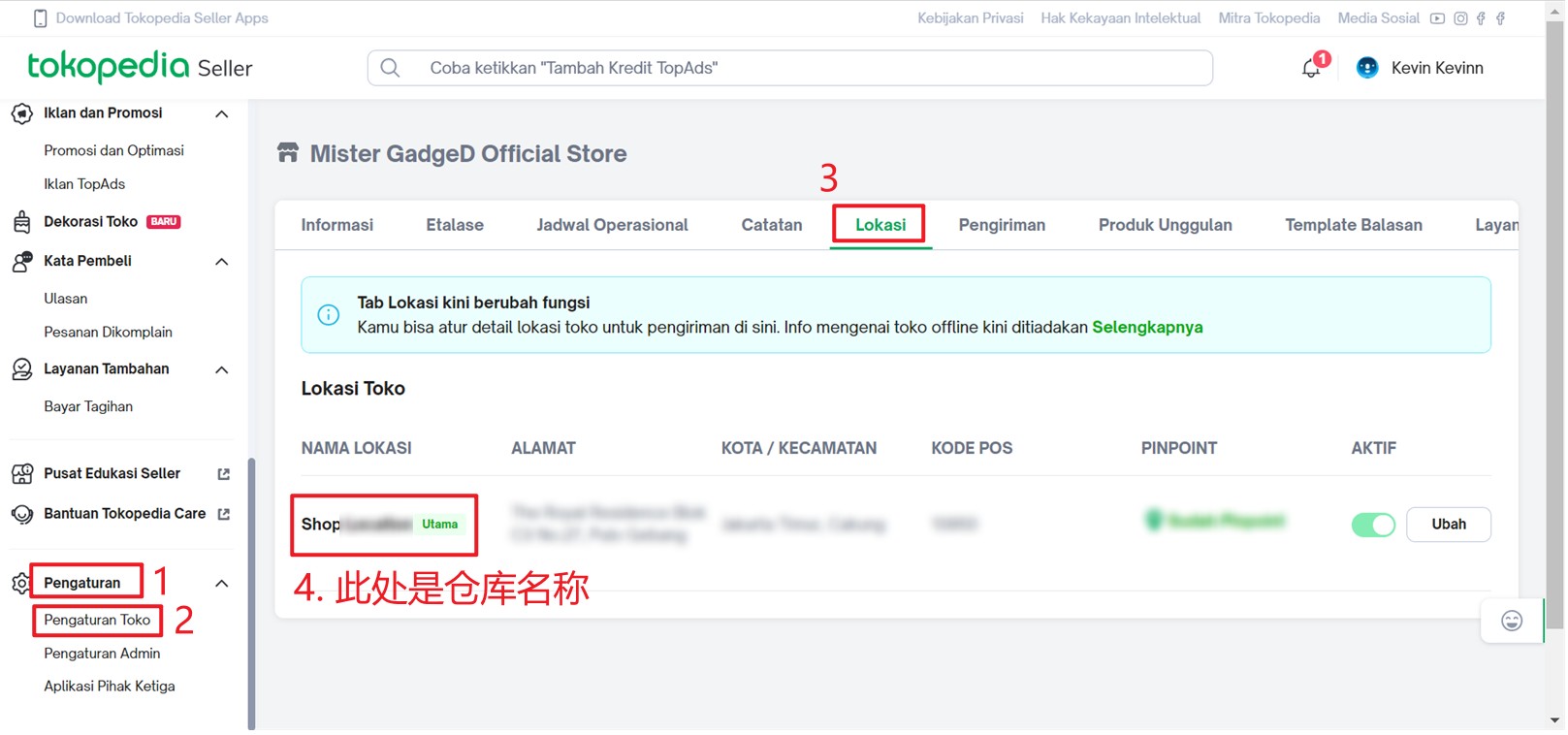Click the Dekorasi Toko menu label
This screenshot has width=1568, height=735.
pos(91,222)
